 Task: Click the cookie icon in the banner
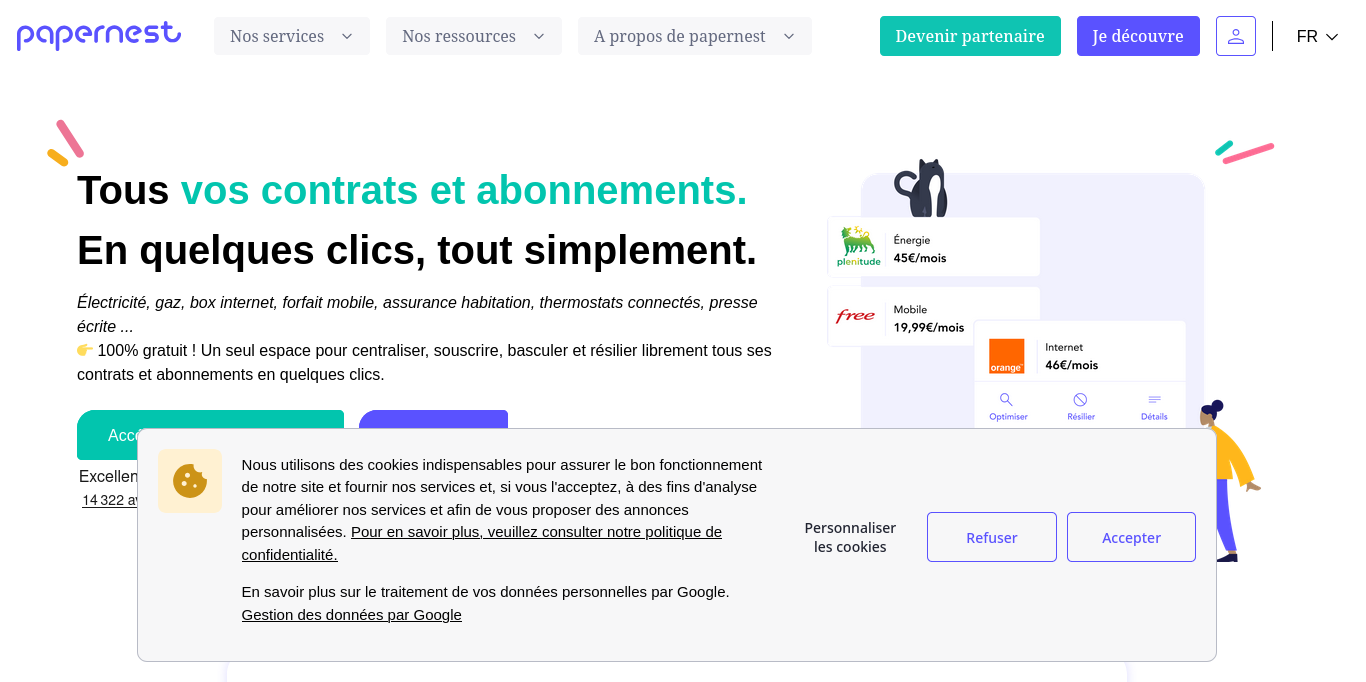click(x=190, y=480)
